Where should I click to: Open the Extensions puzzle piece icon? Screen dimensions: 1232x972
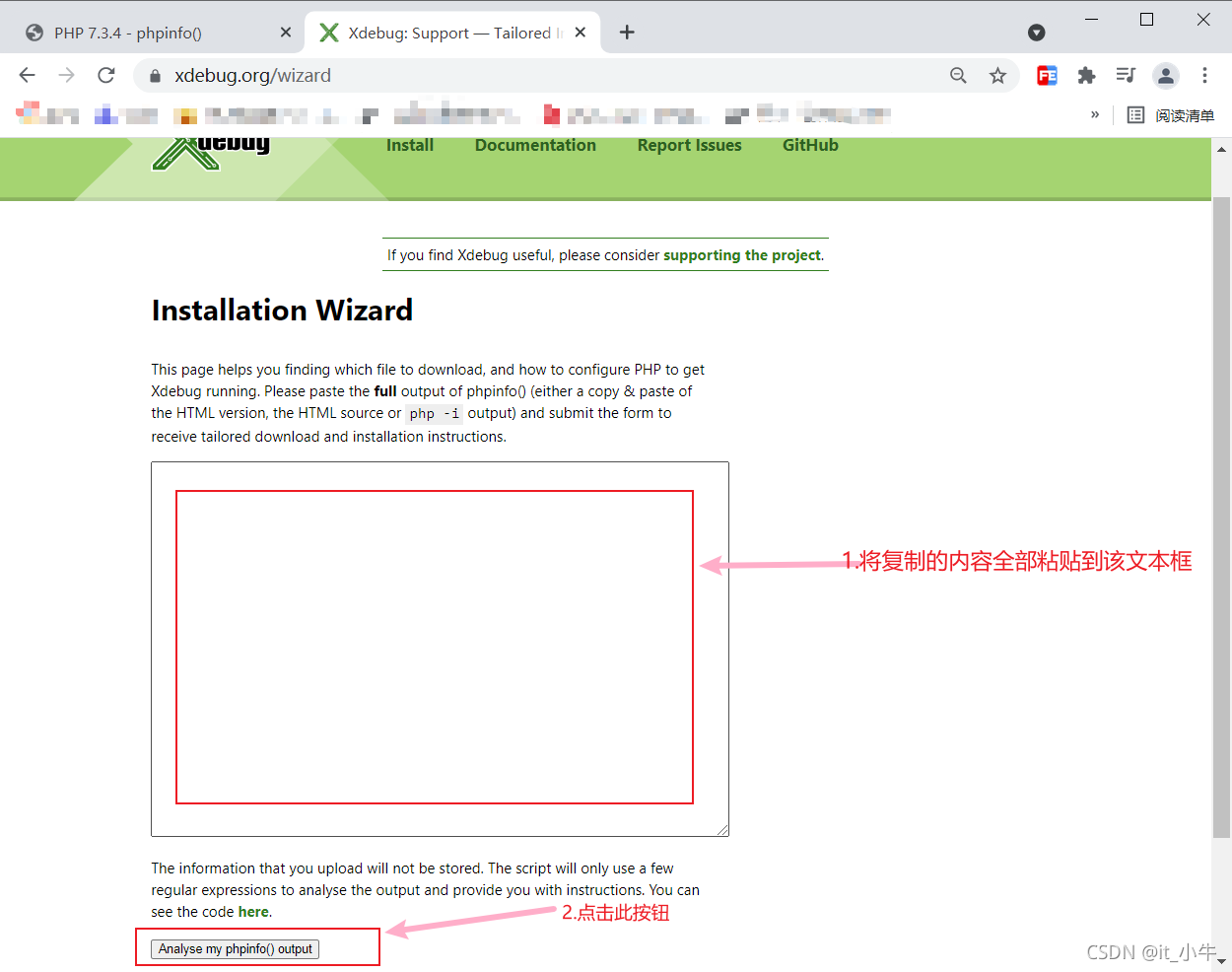pyautogui.click(x=1086, y=76)
